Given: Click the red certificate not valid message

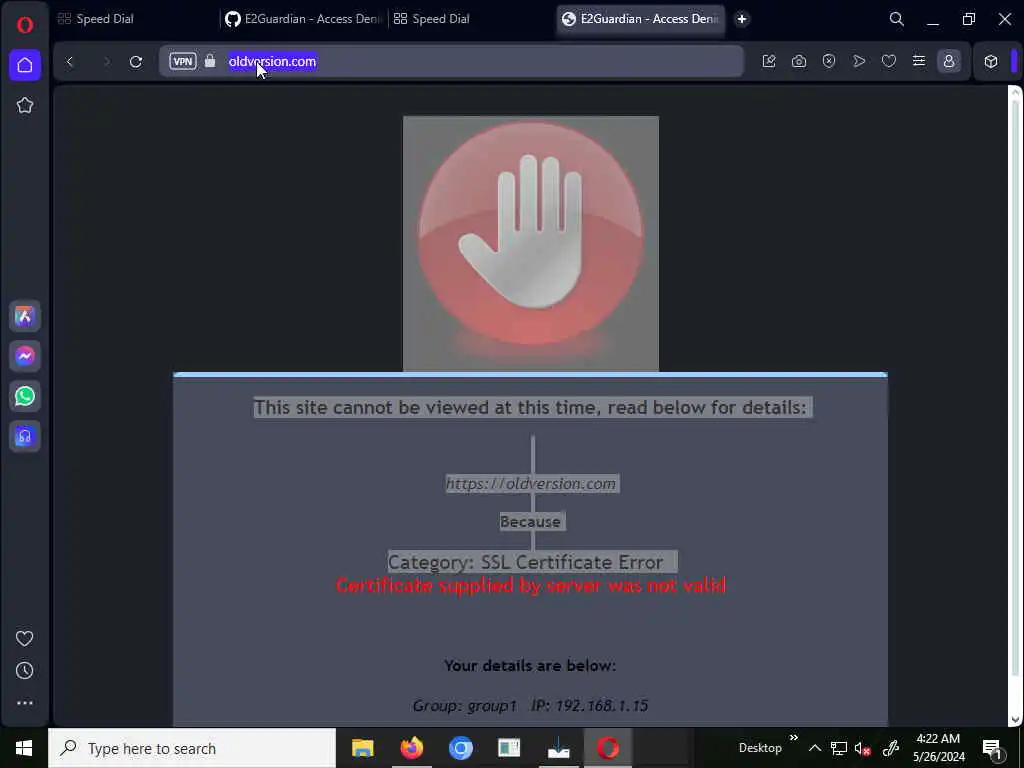Looking at the screenshot, I should (531, 585).
